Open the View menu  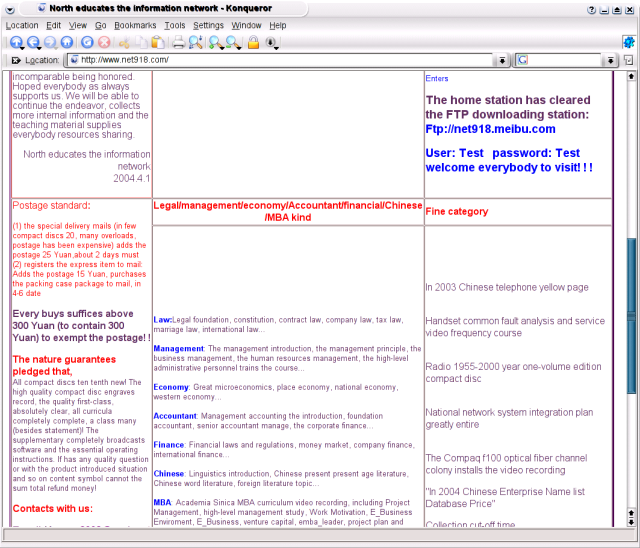(78, 25)
